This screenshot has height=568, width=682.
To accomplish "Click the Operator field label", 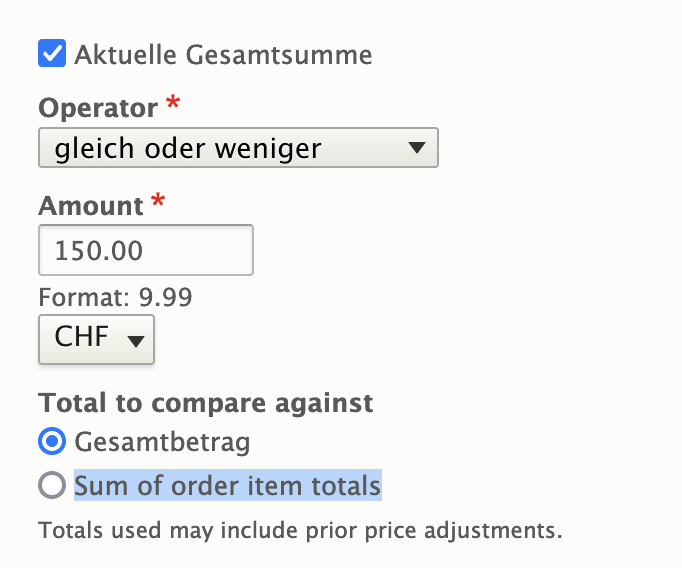I will (x=97, y=107).
